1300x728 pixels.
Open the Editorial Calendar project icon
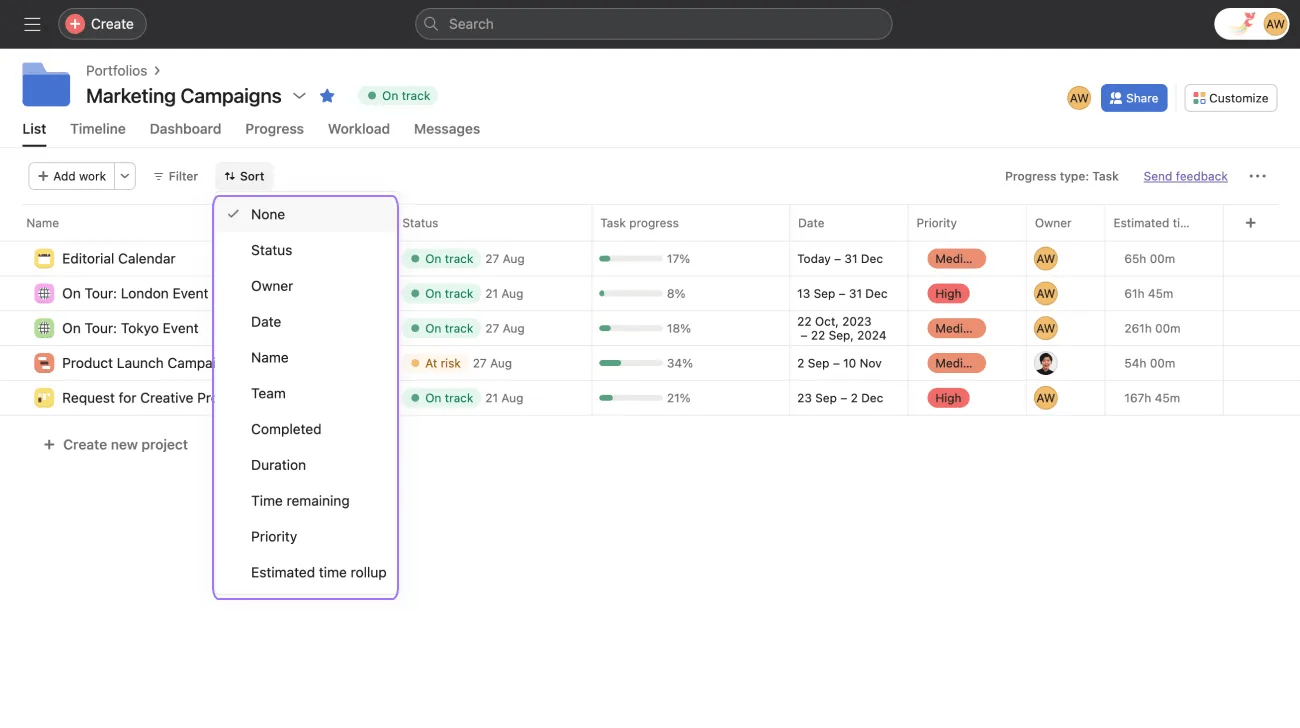click(44, 259)
